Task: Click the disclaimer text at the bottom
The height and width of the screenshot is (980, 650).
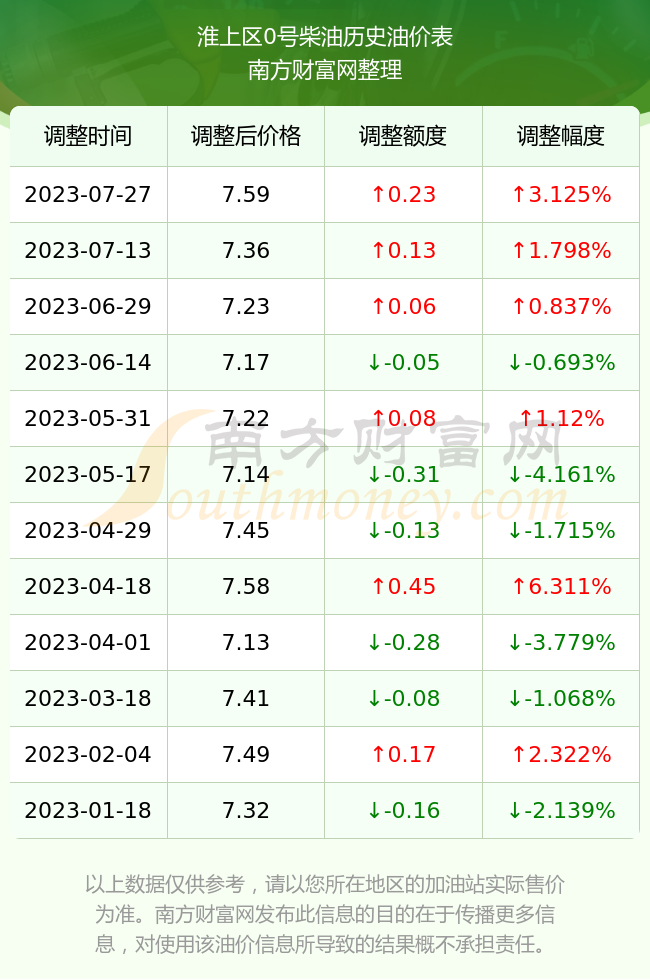Action: pyautogui.click(x=325, y=914)
